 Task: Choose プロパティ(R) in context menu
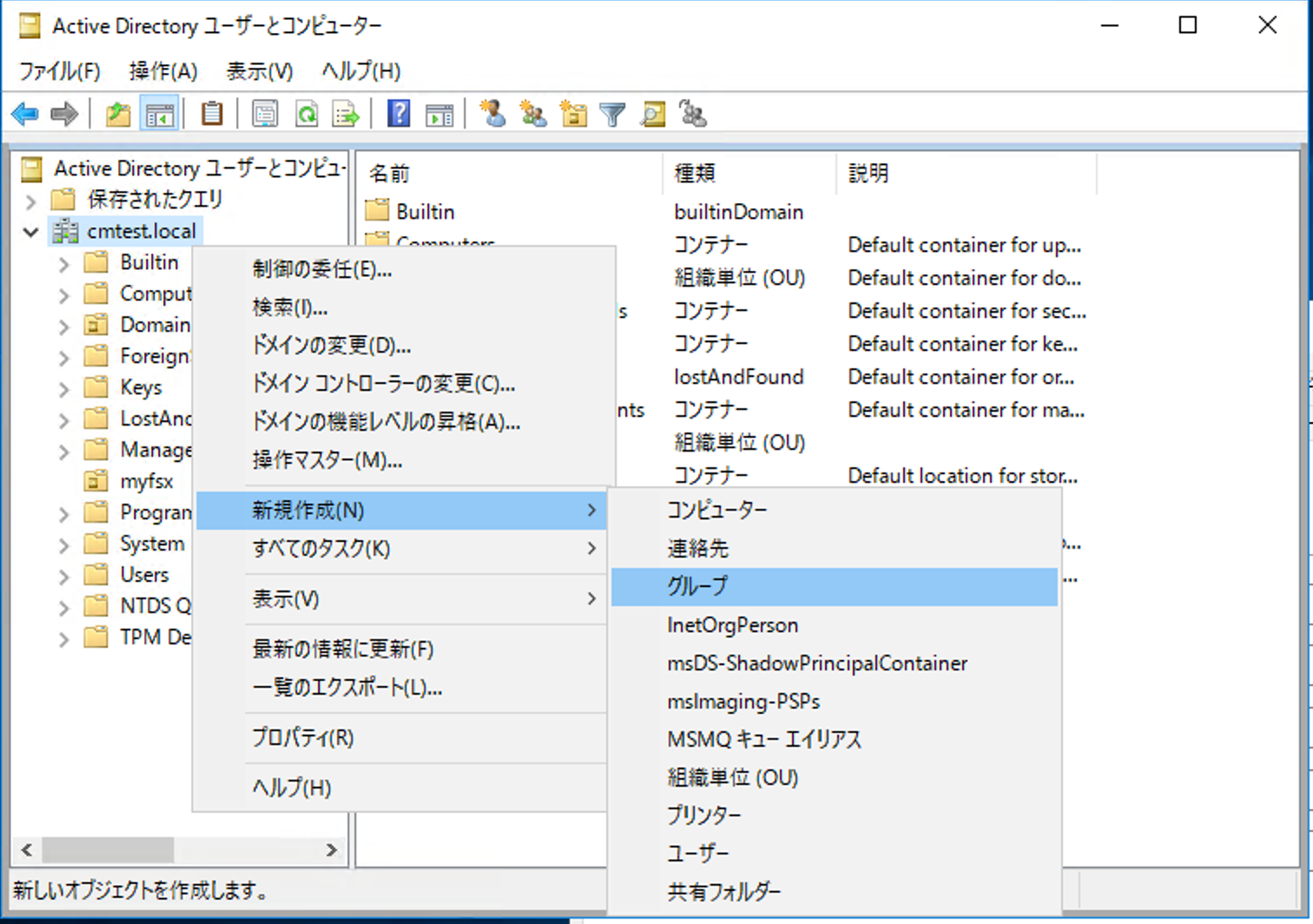[401, 737]
